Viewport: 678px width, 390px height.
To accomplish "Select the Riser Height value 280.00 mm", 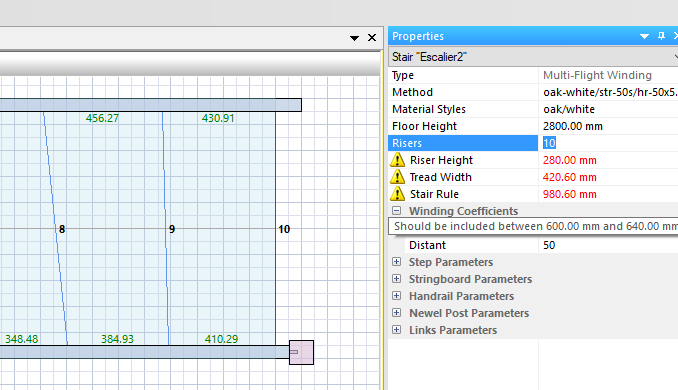I will (x=569, y=160).
